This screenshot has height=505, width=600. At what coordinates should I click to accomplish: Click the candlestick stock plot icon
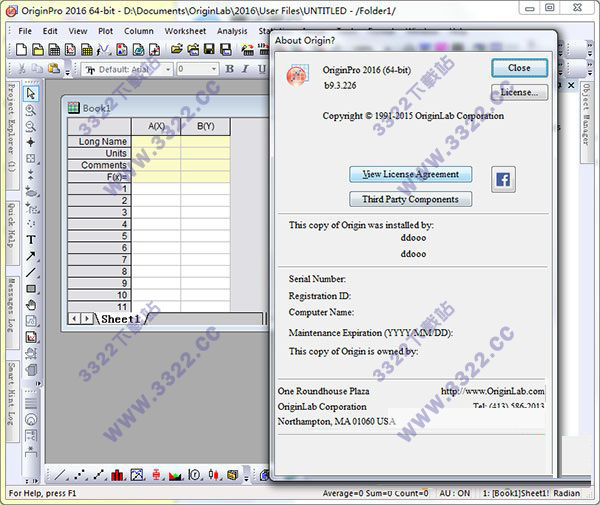214,475
